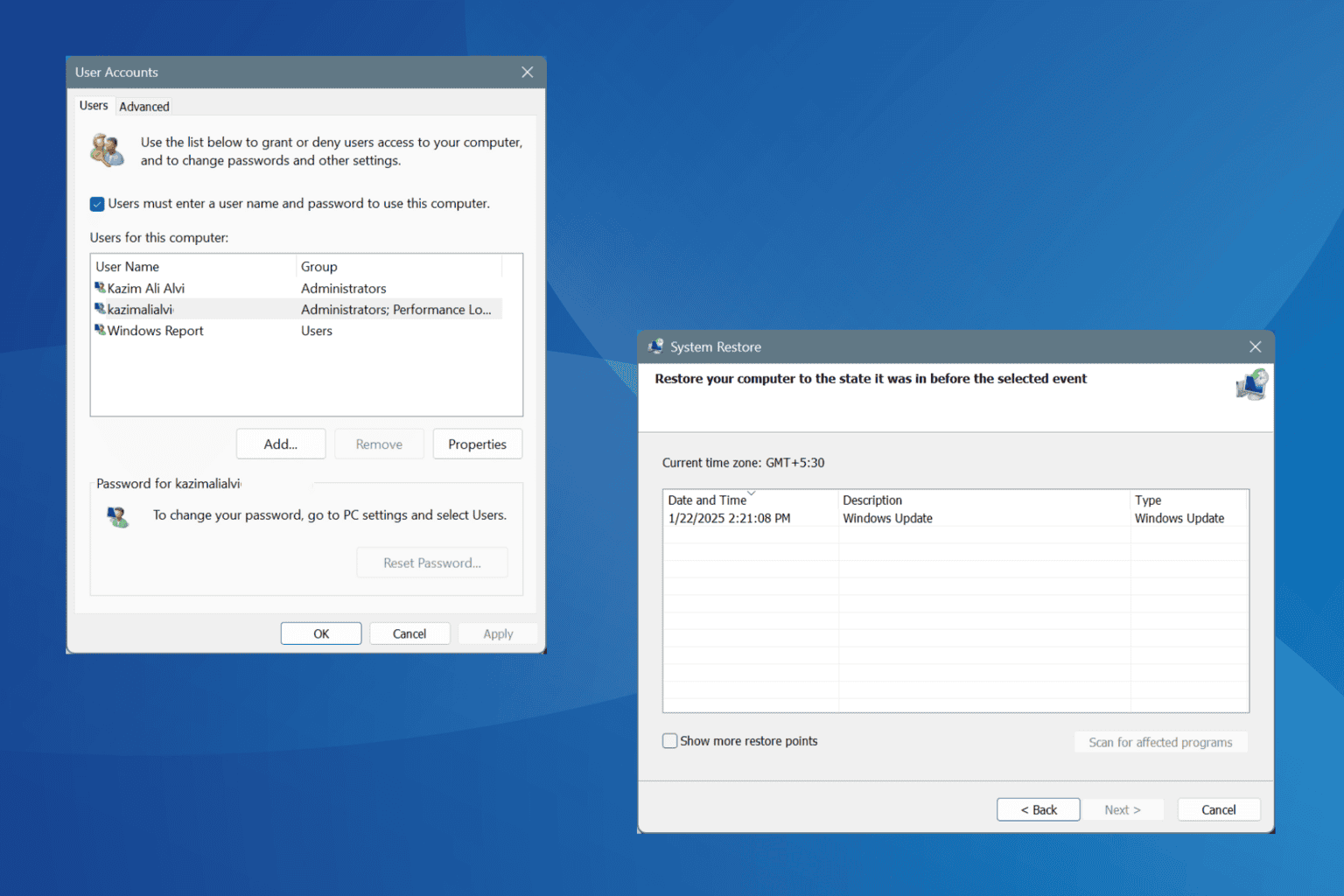Close the System Restore window
This screenshot has height=896, width=1344.
1255,346
